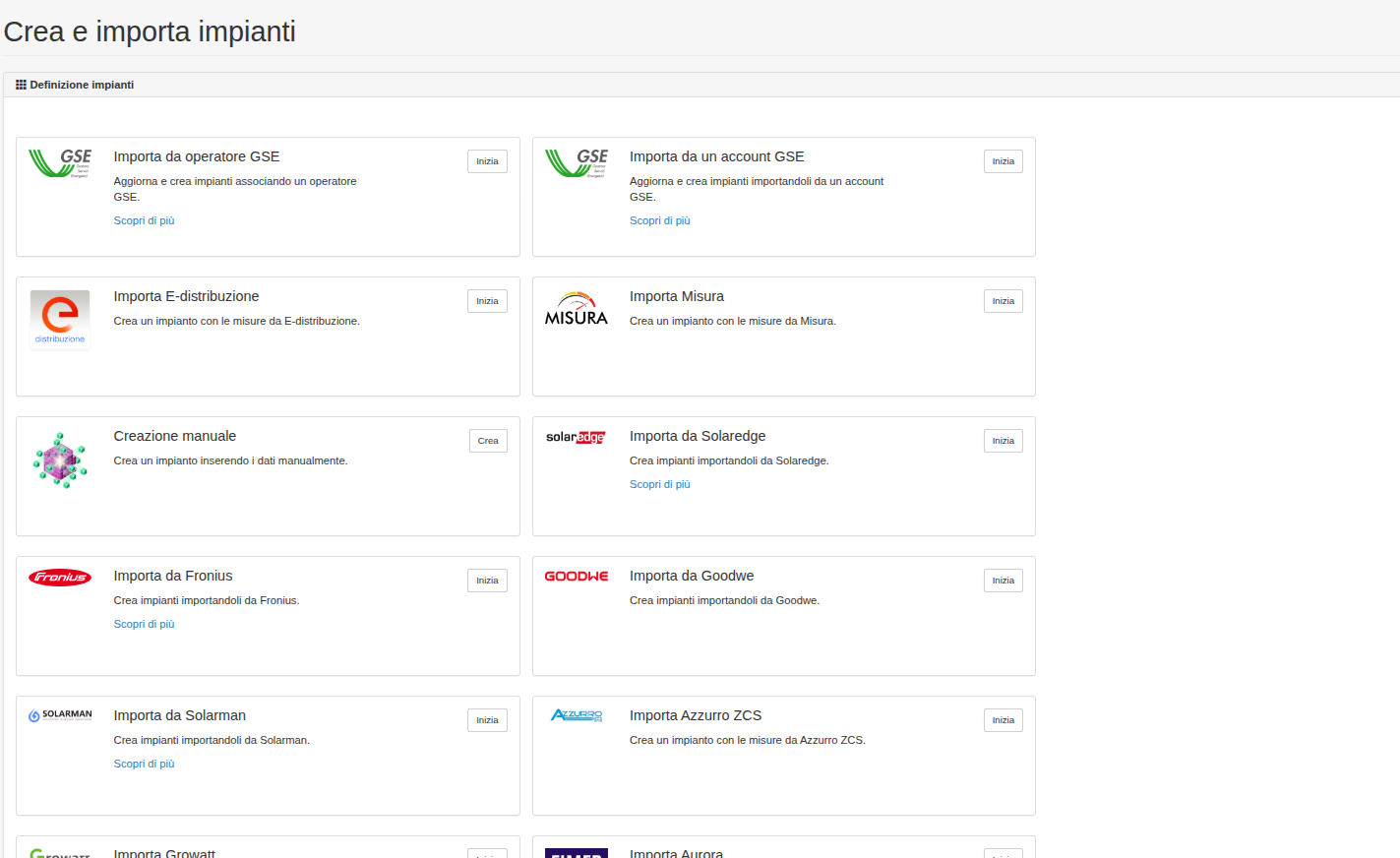Click the heading Importa da Solarman

pyautogui.click(x=180, y=715)
